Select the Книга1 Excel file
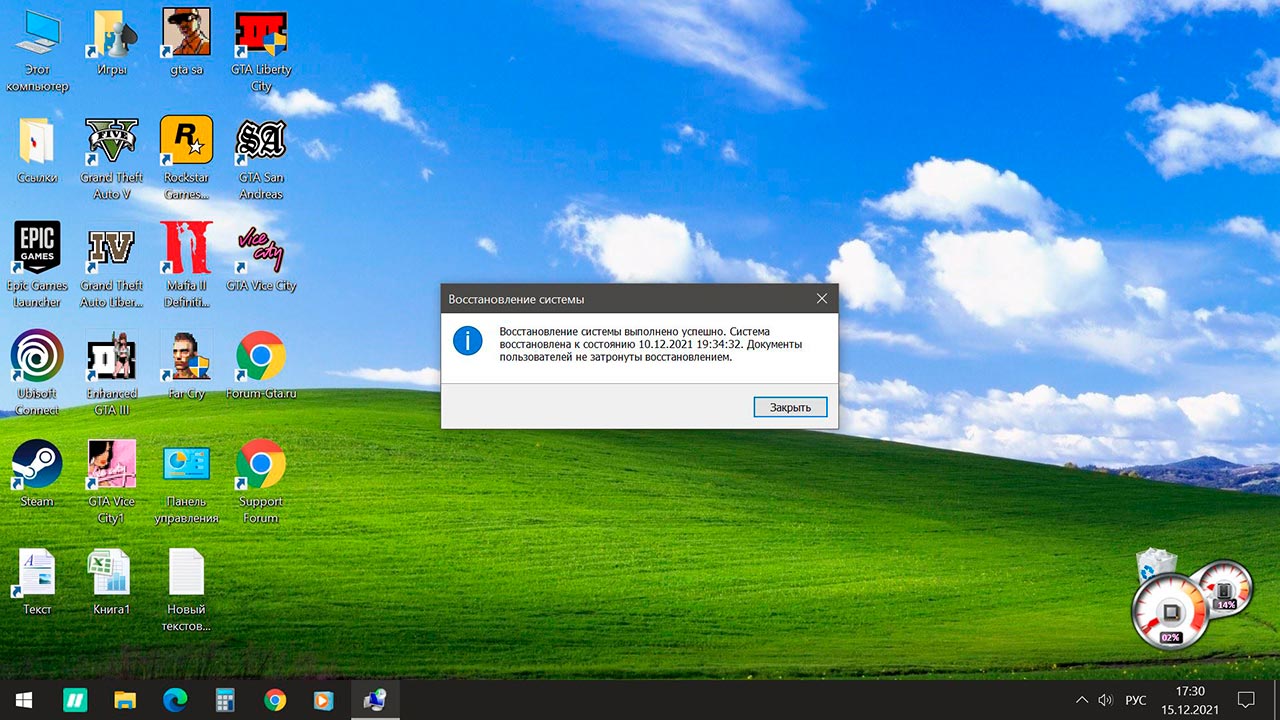Screen dimensions: 1280x720 pyautogui.click(x=112, y=583)
